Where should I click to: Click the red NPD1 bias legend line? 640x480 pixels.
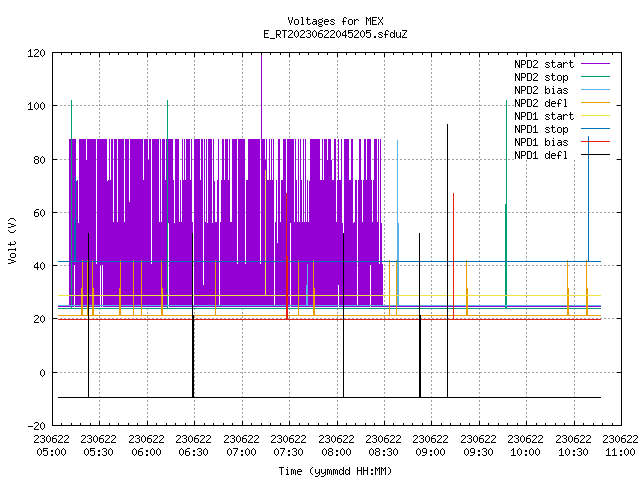point(595,142)
